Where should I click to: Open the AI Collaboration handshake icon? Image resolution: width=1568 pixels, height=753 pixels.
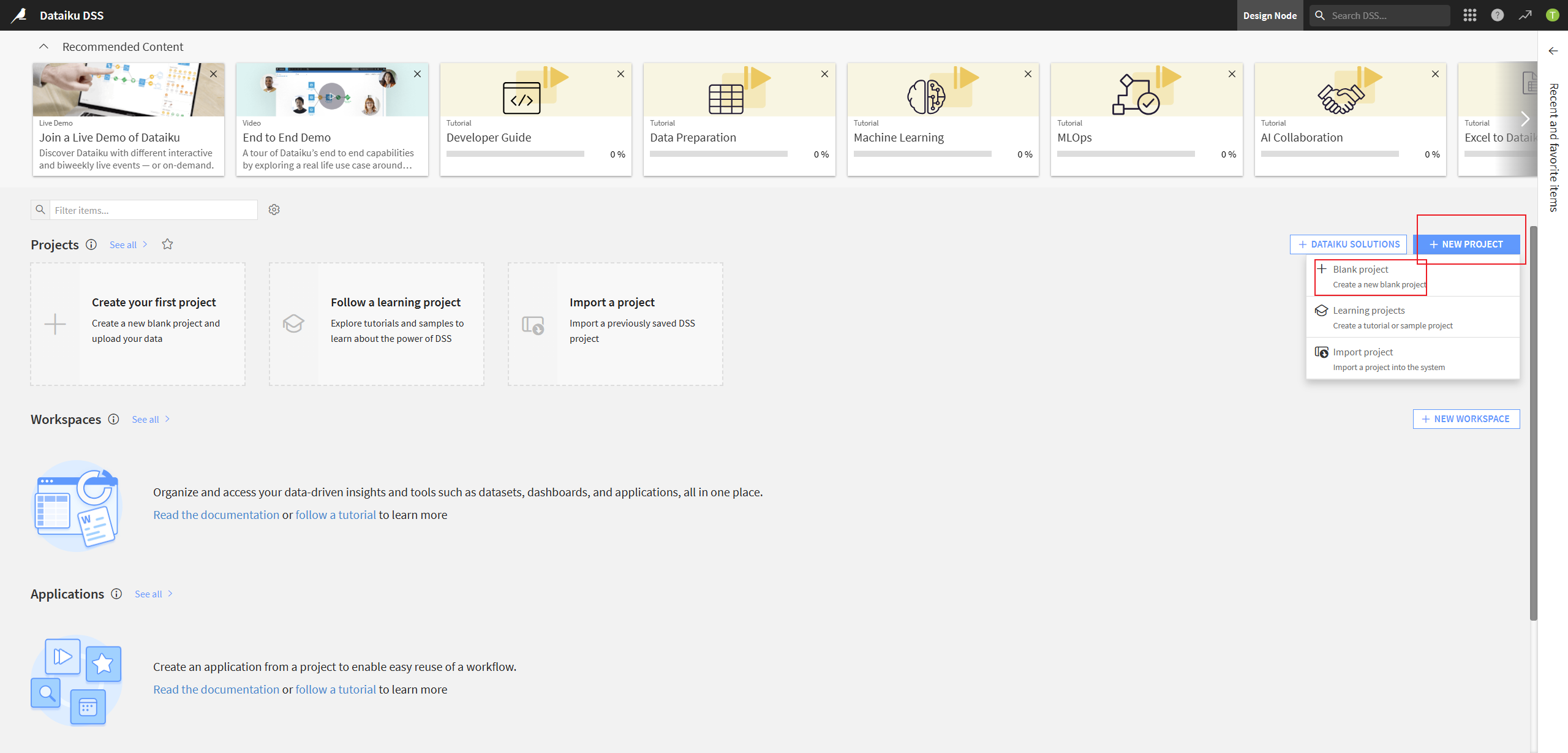point(1341,98)
